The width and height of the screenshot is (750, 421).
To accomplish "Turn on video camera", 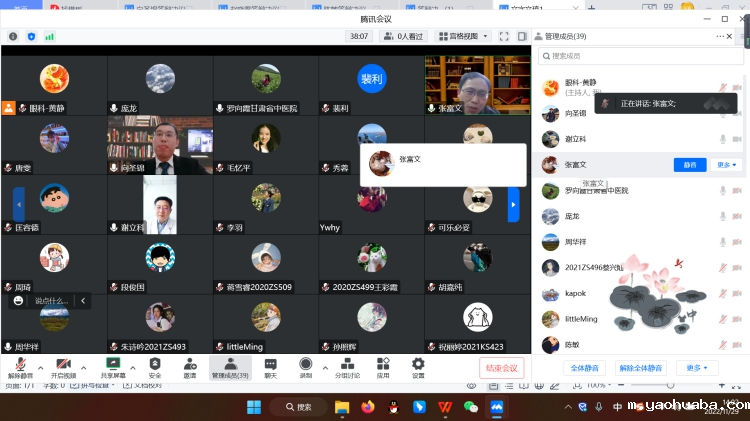I will [x=63, y=368].
